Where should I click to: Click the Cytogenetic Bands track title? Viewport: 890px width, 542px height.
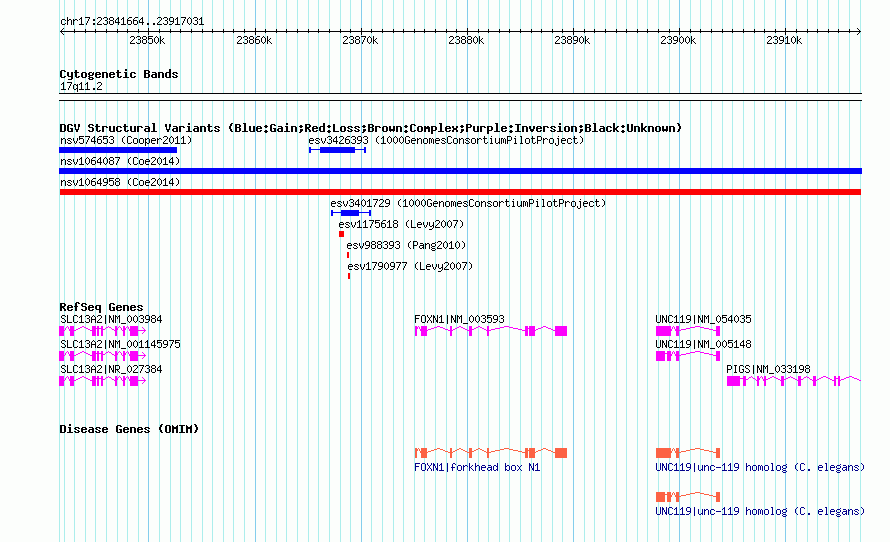click(x=119, y=74)
